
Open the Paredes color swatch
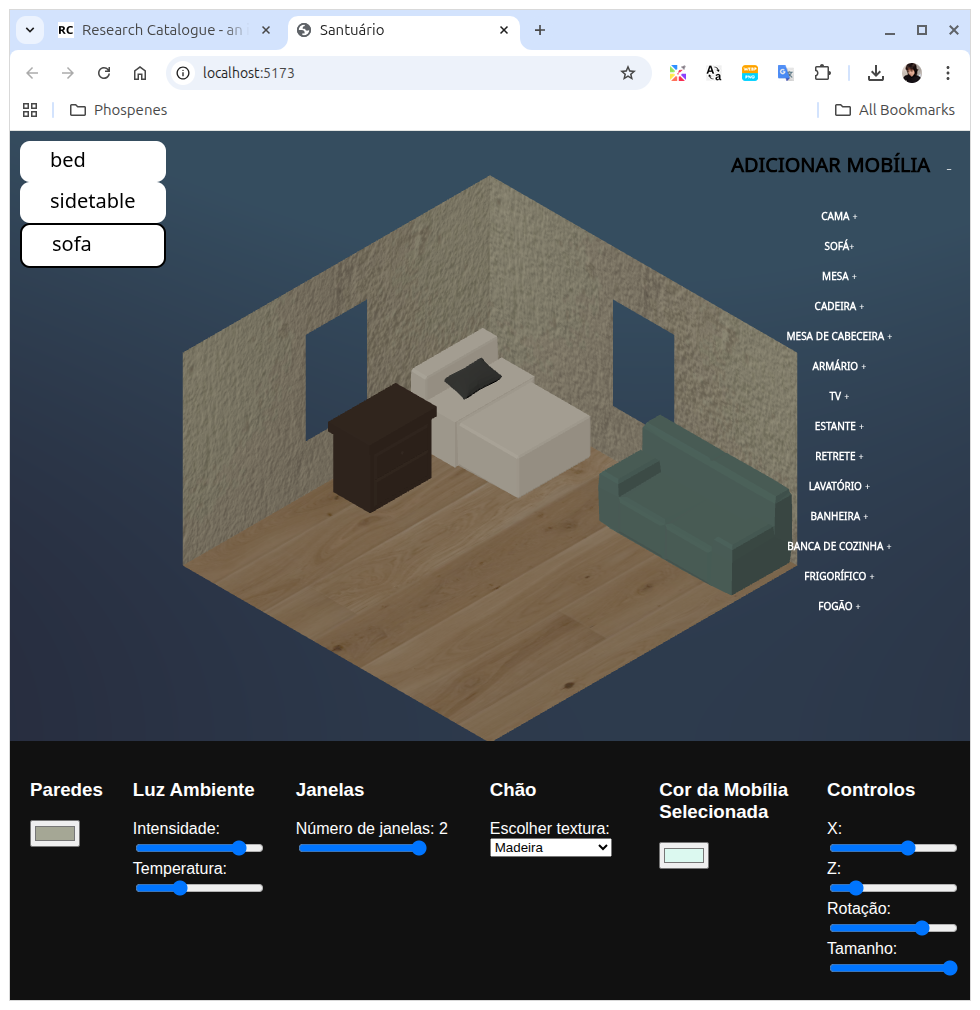tap(55, 833)
